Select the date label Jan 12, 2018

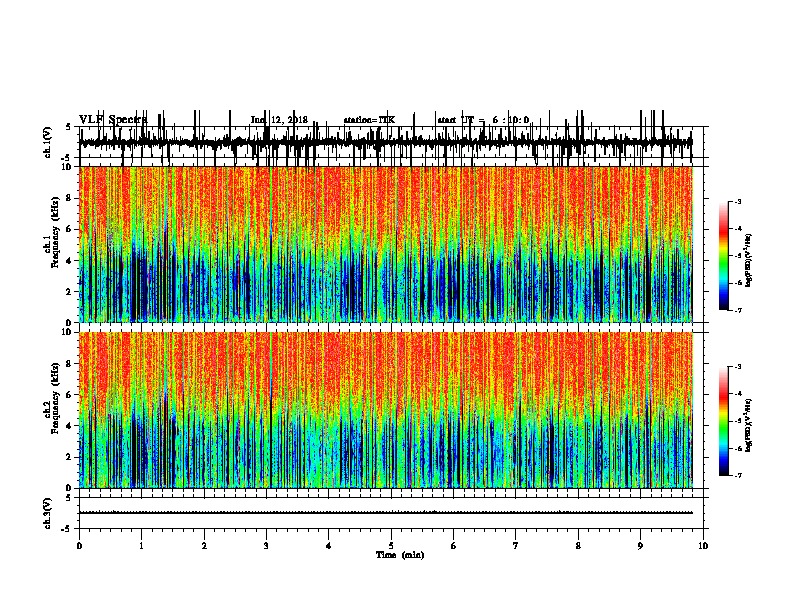coord(279,120)
